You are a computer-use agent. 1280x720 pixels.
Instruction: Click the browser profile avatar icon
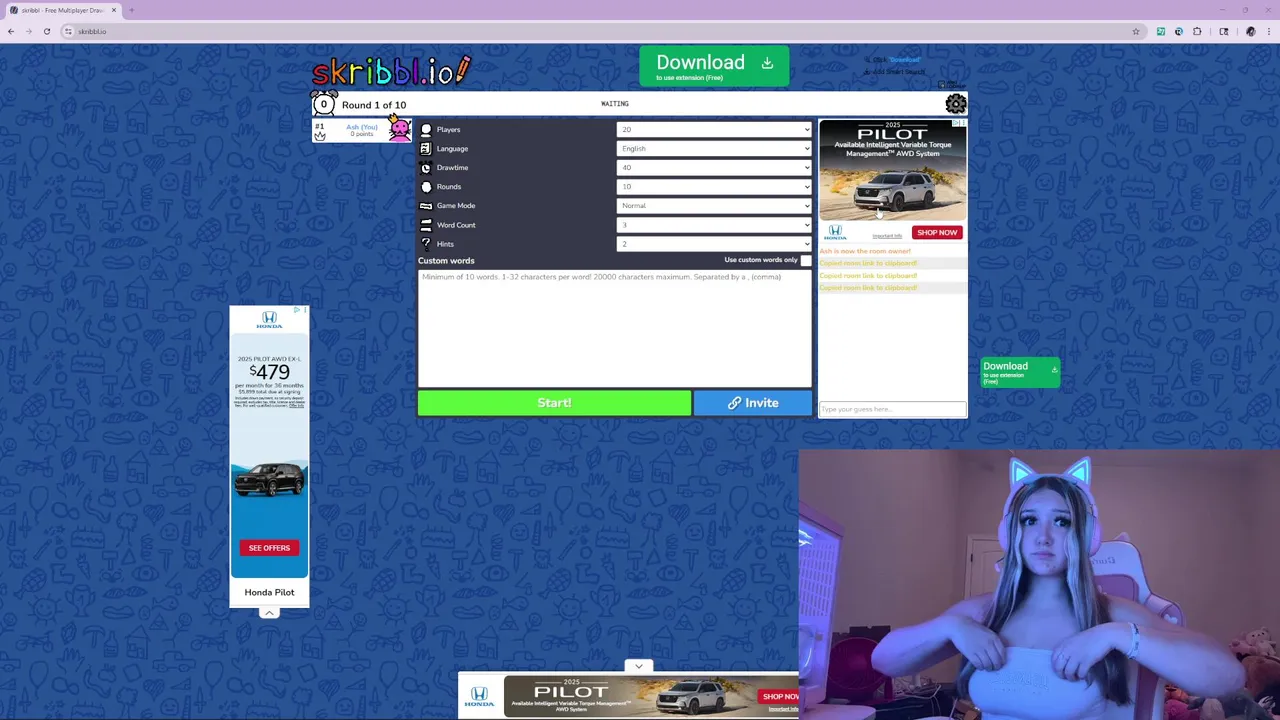[1250, 31]
